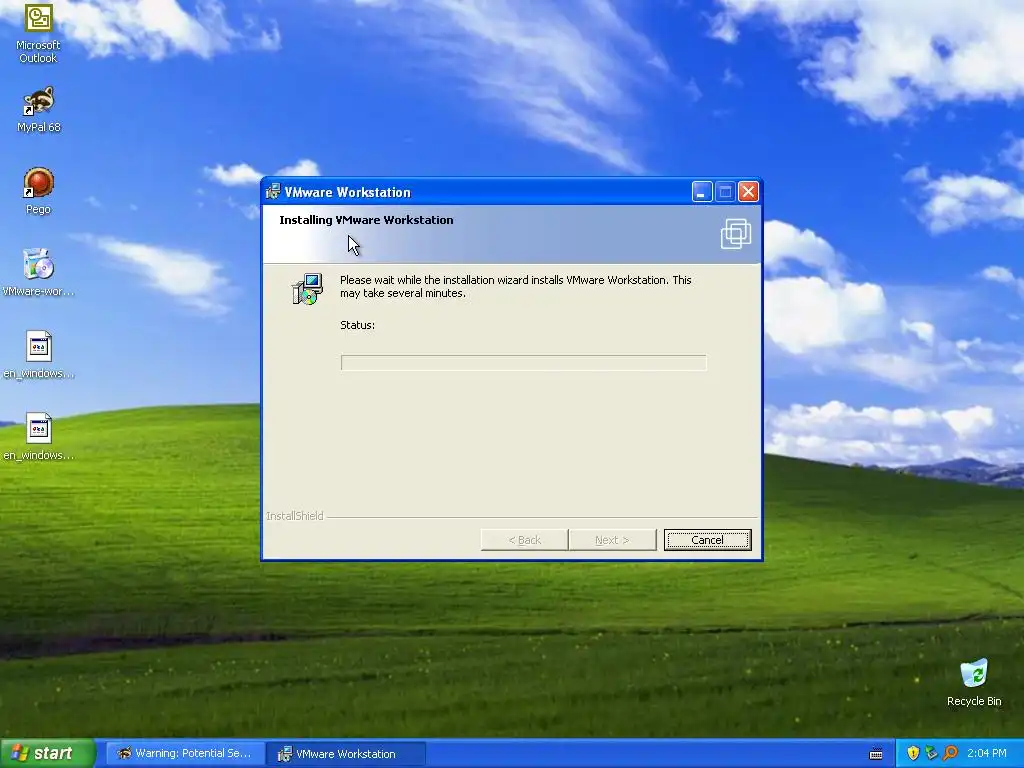Viewport: 1024px width, 768px height.
Task: Click the VMware Workstation taskbar button
Action: pos(346,754)
